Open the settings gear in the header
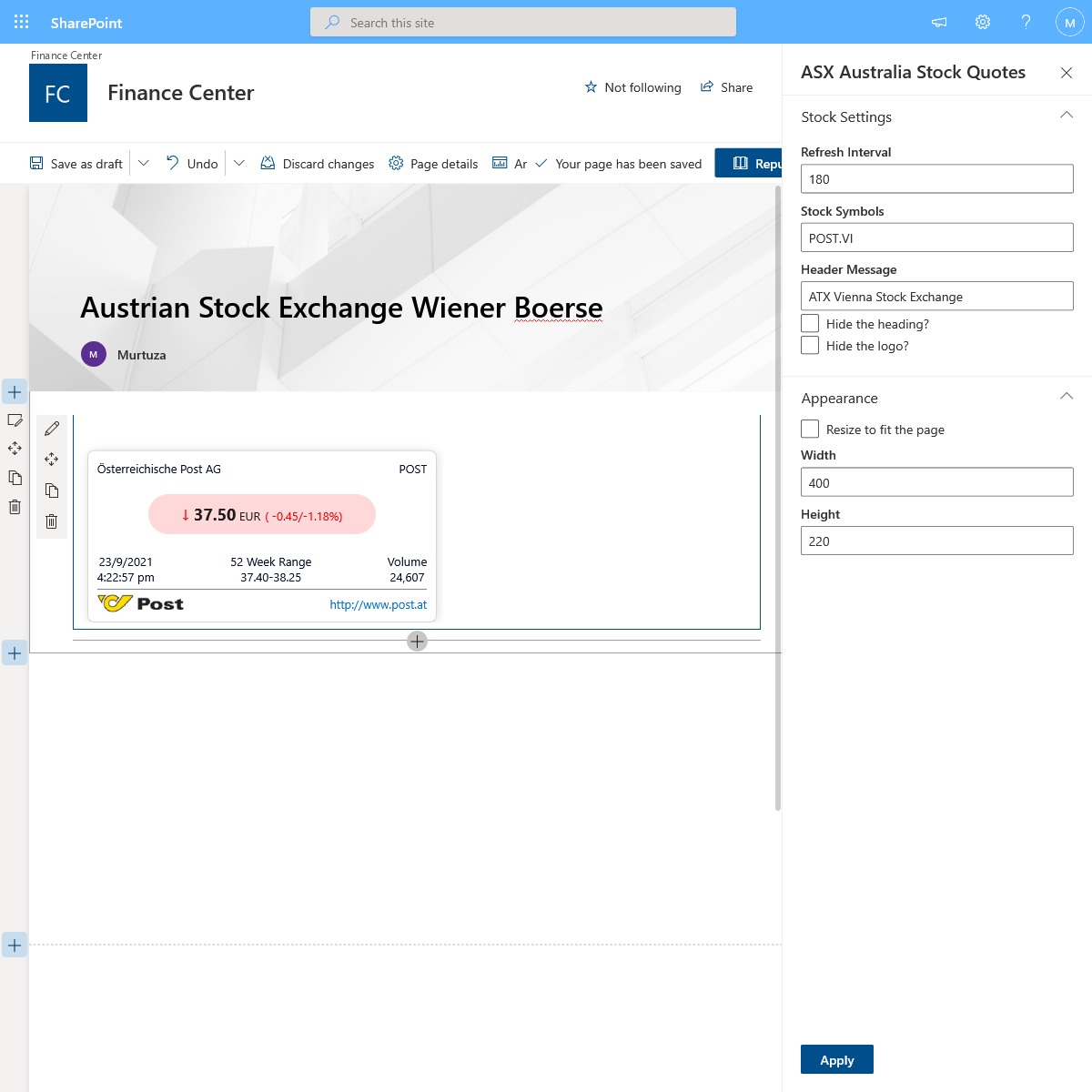This screenshot has height=1092, width=1092. tap(983, 22)
